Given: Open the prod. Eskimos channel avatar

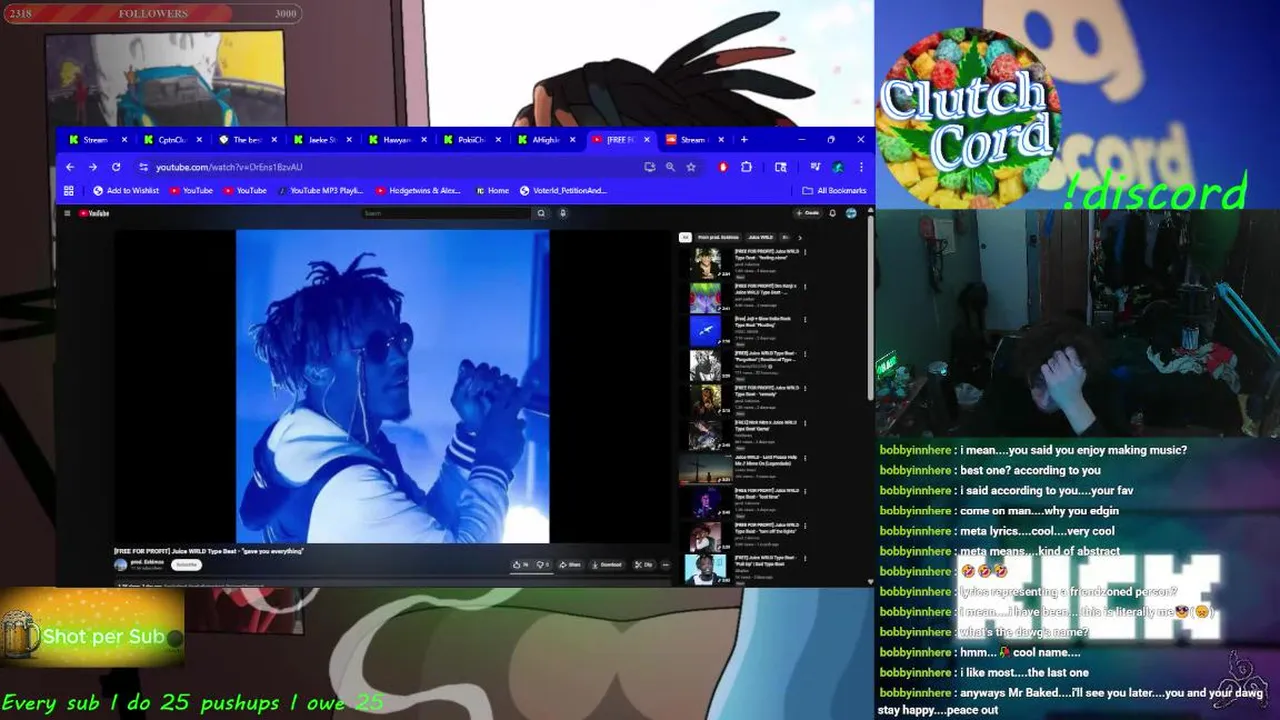Looking at the screenshot, I should tap(120, 565).
